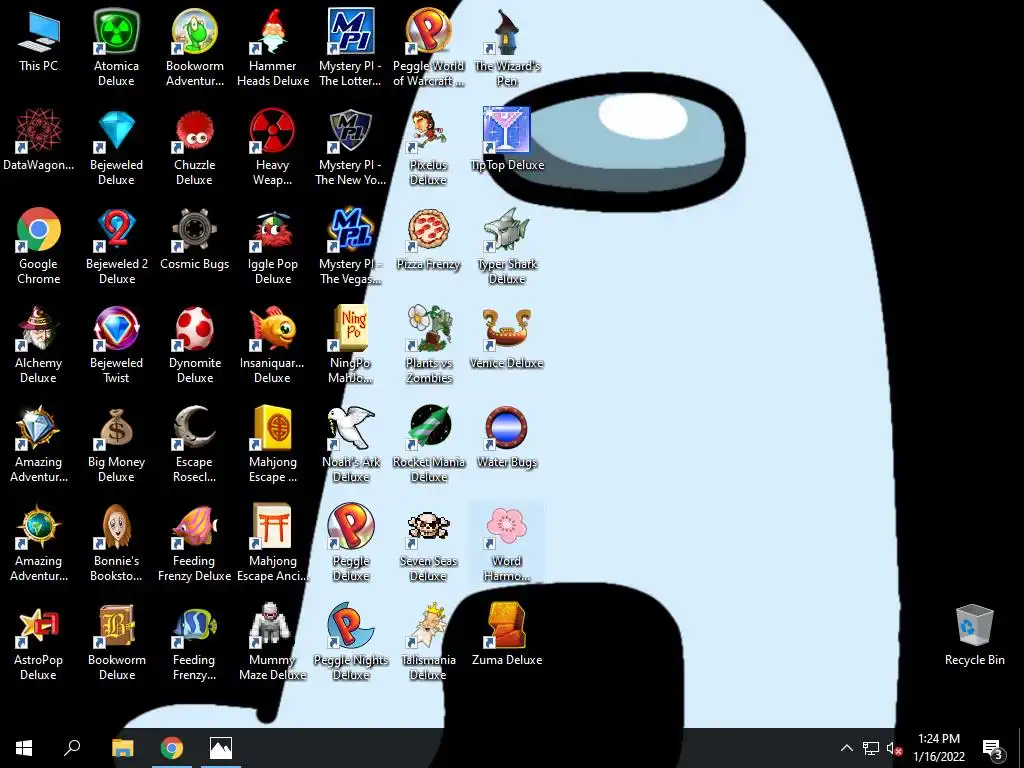
Task: Select Amazing Adventures diamond compass icon
Action: click(39, 428)
